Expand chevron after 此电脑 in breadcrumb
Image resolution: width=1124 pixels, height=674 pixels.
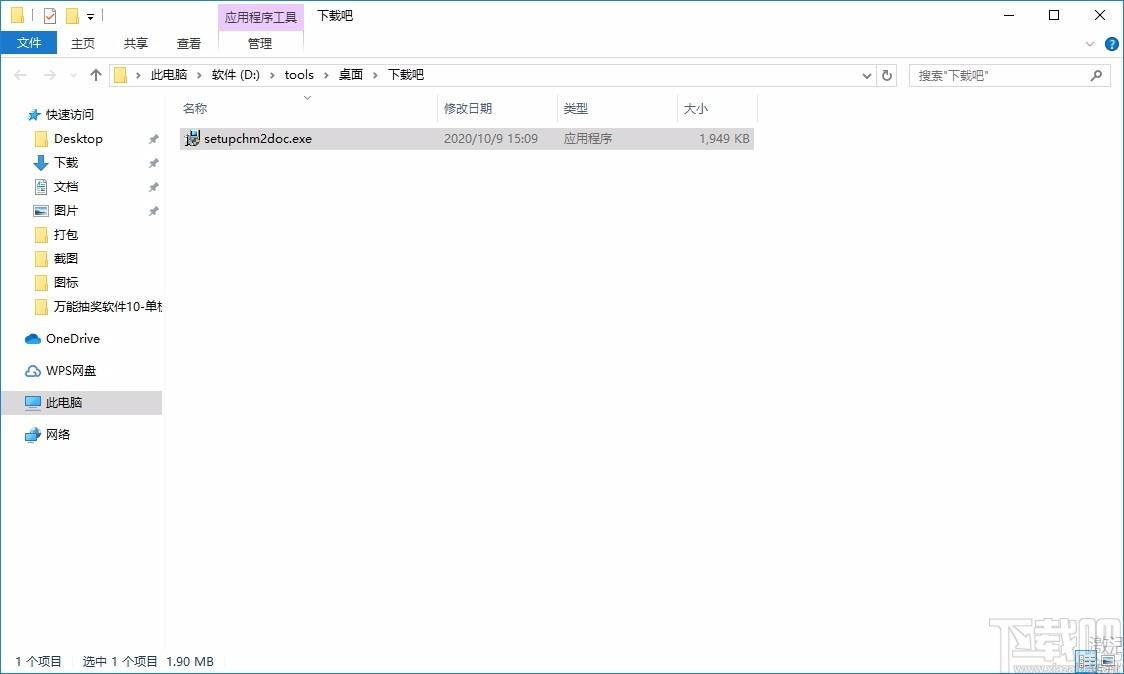199,75
